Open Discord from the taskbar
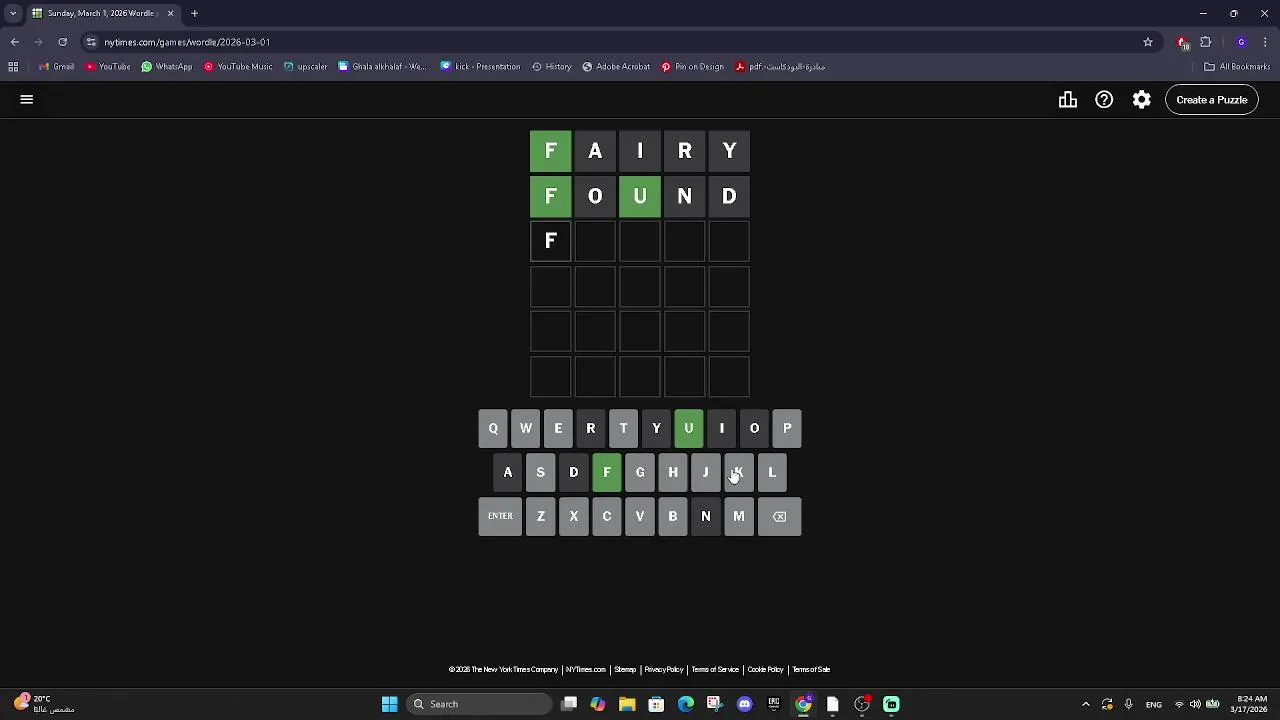 (744, 704)
